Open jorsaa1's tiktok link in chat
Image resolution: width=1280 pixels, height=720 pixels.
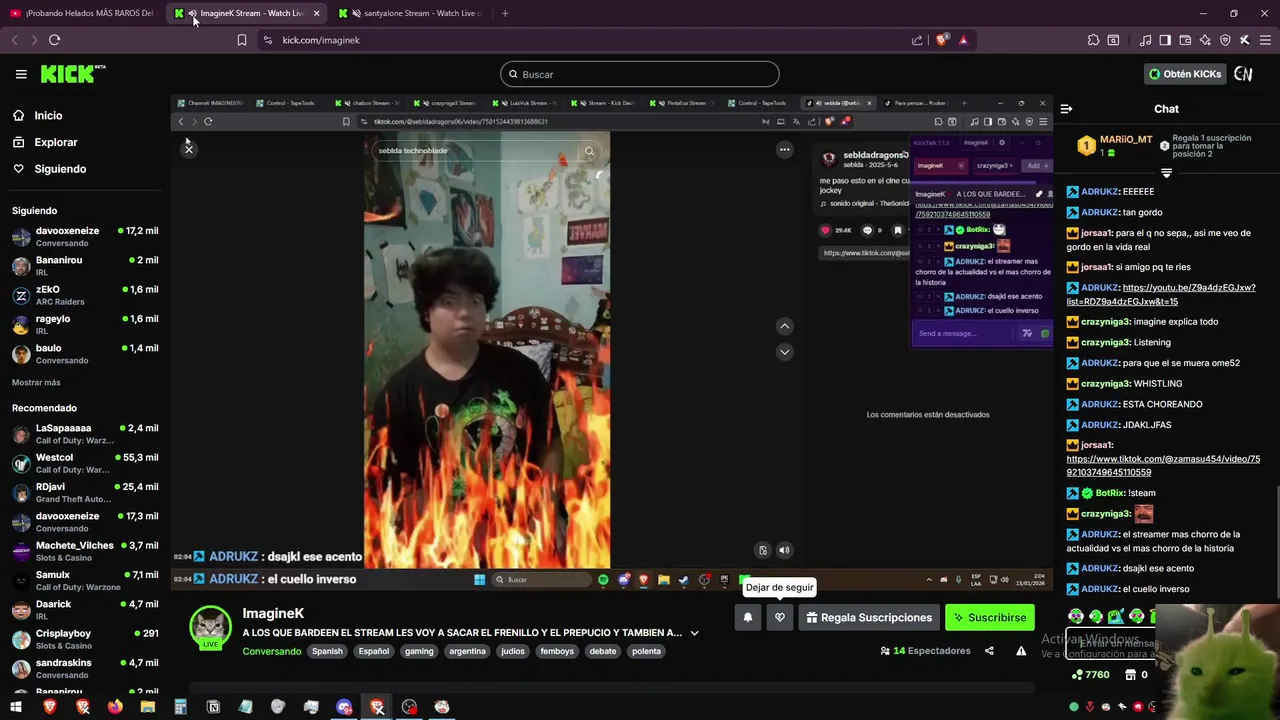pyautogui.click(x=1163, y=466)
